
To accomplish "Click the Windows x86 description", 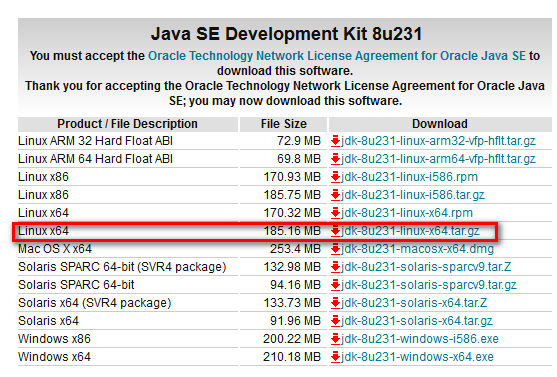I will point(54,339).
